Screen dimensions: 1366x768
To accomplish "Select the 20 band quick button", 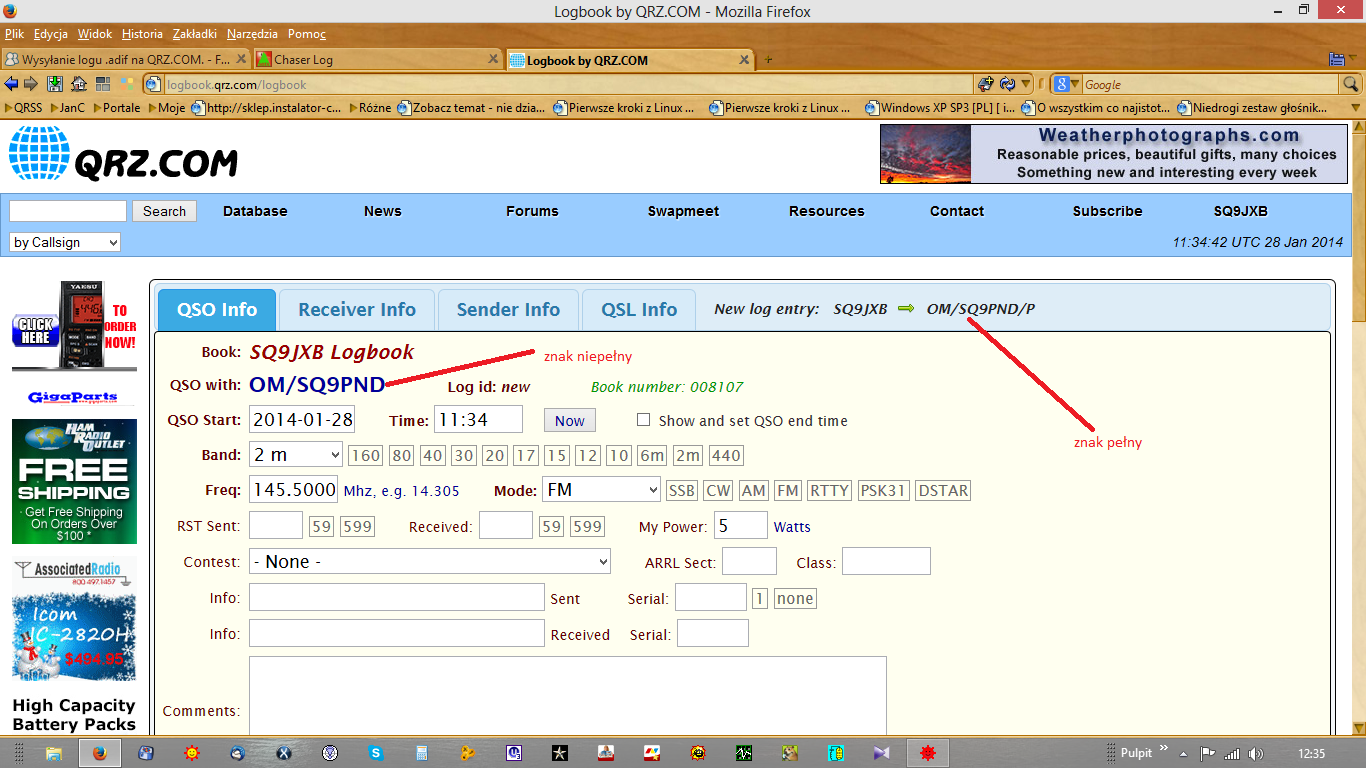I will (494, 456).
